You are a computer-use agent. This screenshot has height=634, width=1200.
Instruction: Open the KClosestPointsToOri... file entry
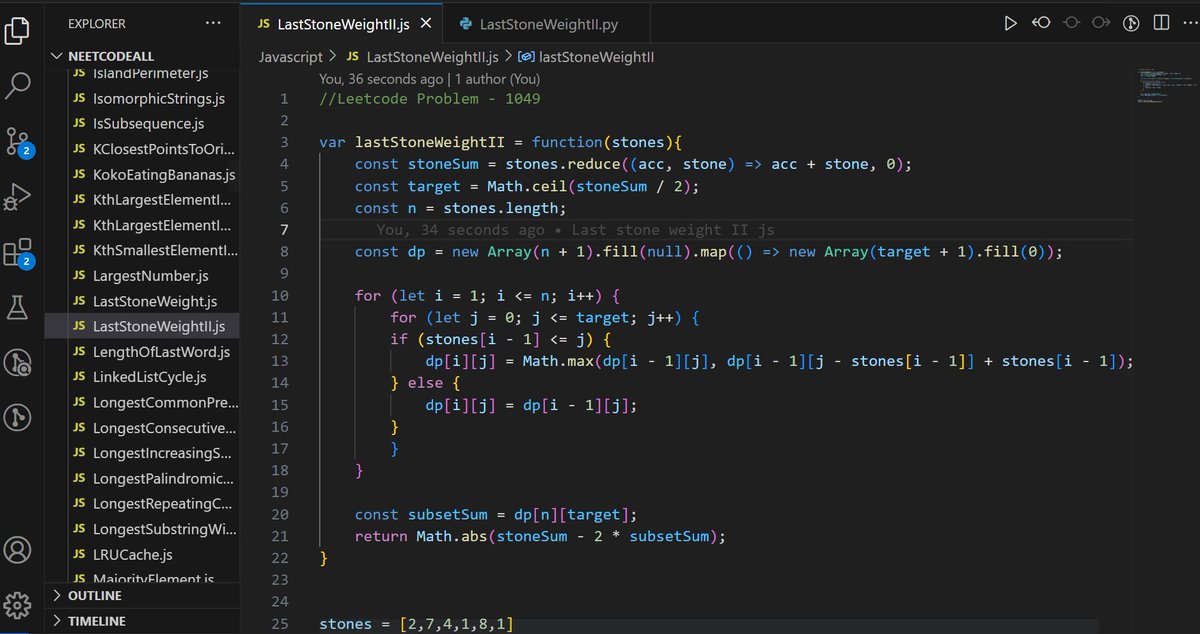pyautogui.click(x=165, y=149)
